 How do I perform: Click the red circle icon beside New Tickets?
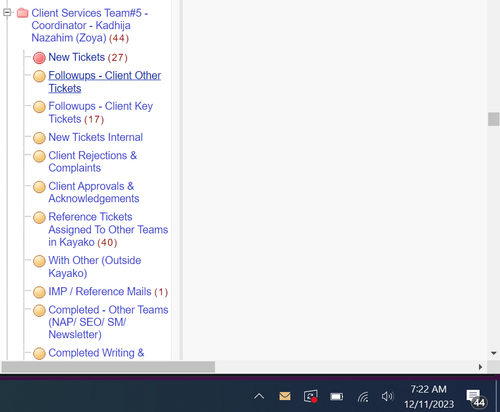[x=39, y=58]
